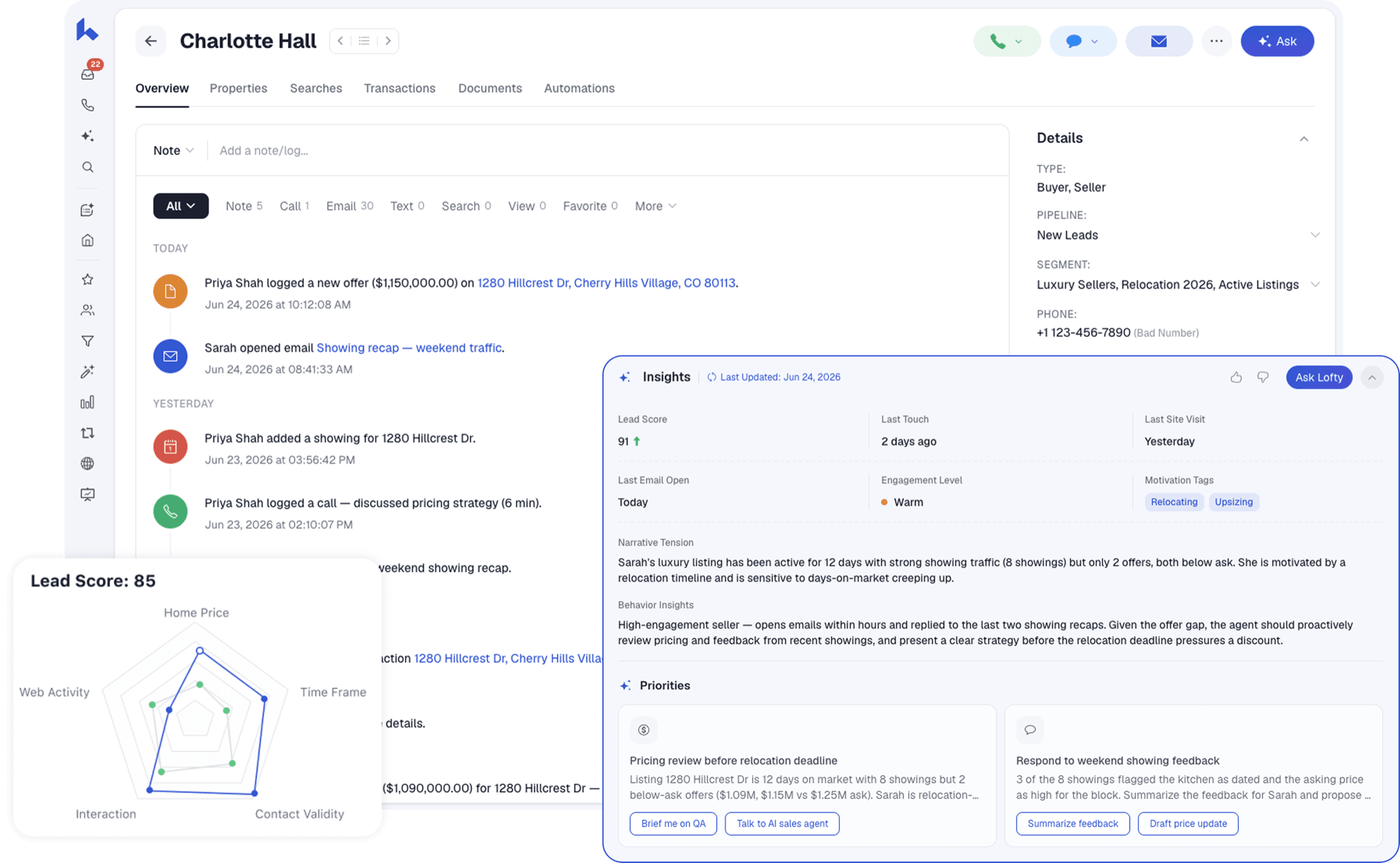This screenshot has height=863, width=1400.
Task: Open the phone icon in left sidebar
Action: click(87, 105)
